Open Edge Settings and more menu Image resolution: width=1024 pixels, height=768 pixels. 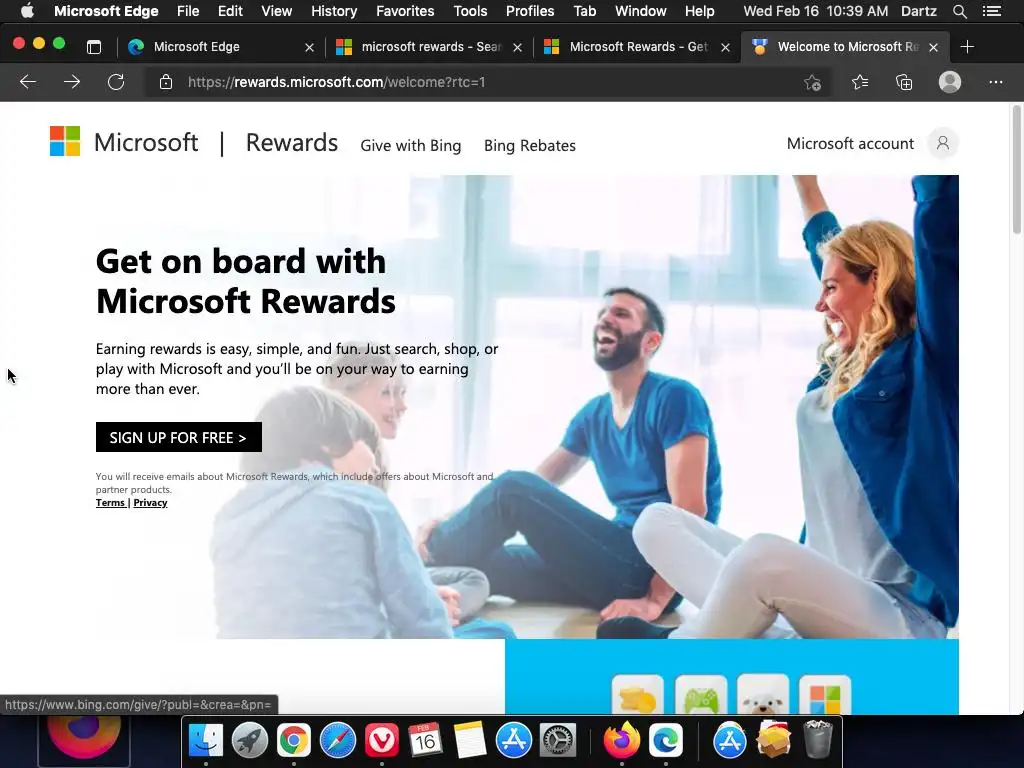[x=995, y=82]
